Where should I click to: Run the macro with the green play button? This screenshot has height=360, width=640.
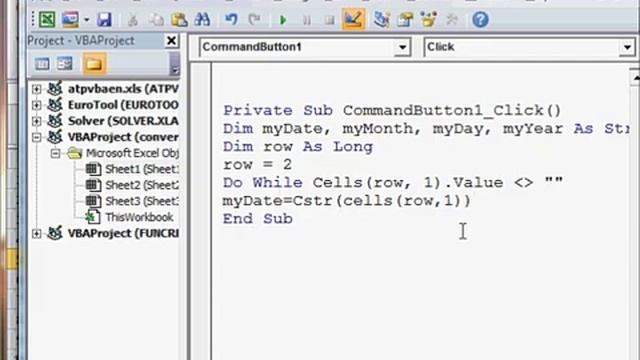pos(283,20)
